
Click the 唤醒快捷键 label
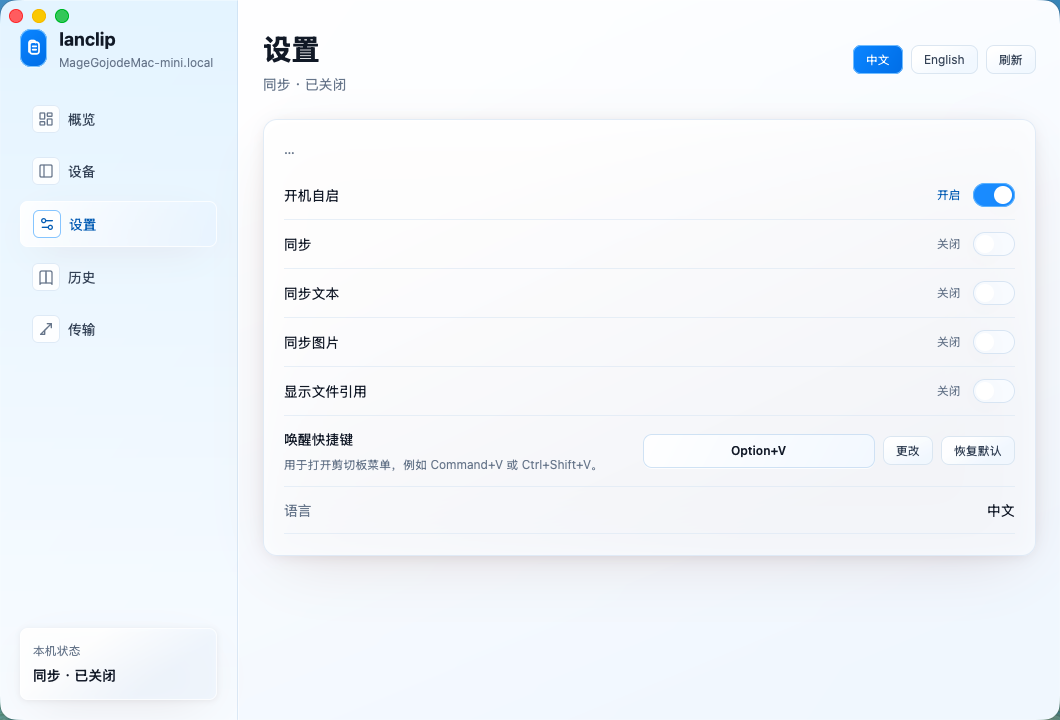(x=318, y=440)
